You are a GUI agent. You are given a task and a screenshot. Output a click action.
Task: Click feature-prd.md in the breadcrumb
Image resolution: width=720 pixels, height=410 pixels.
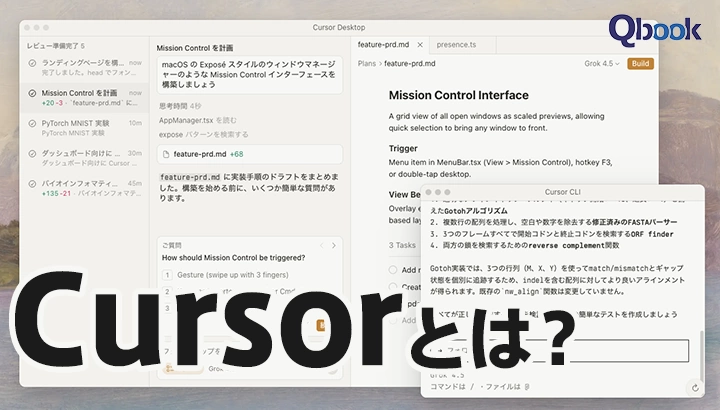click(410, 63)
